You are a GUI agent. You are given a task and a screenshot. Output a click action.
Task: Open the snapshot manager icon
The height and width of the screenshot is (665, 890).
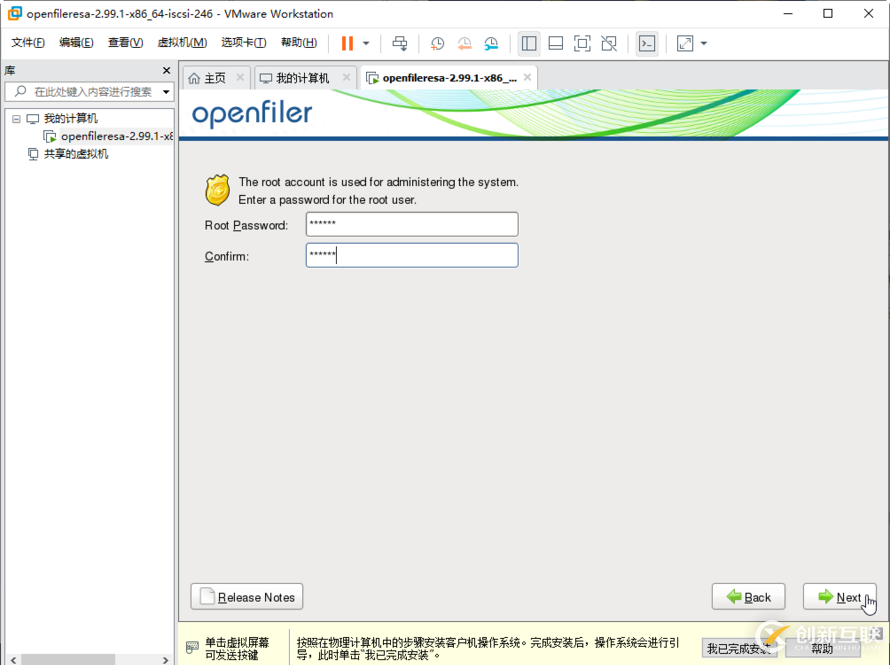pos(491,43)
